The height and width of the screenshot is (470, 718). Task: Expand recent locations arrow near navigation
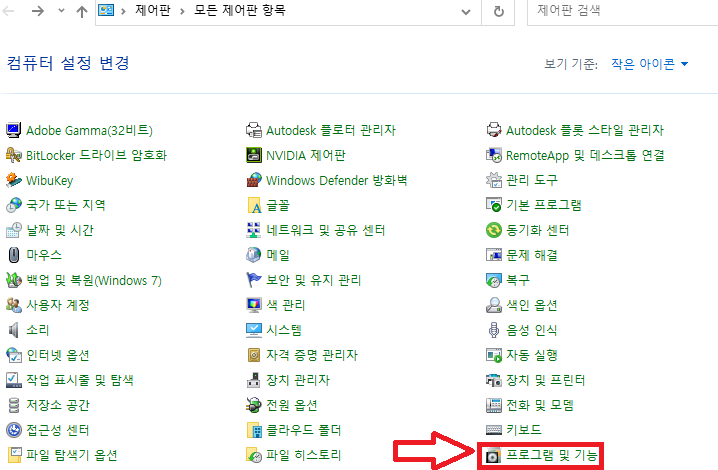61,11
